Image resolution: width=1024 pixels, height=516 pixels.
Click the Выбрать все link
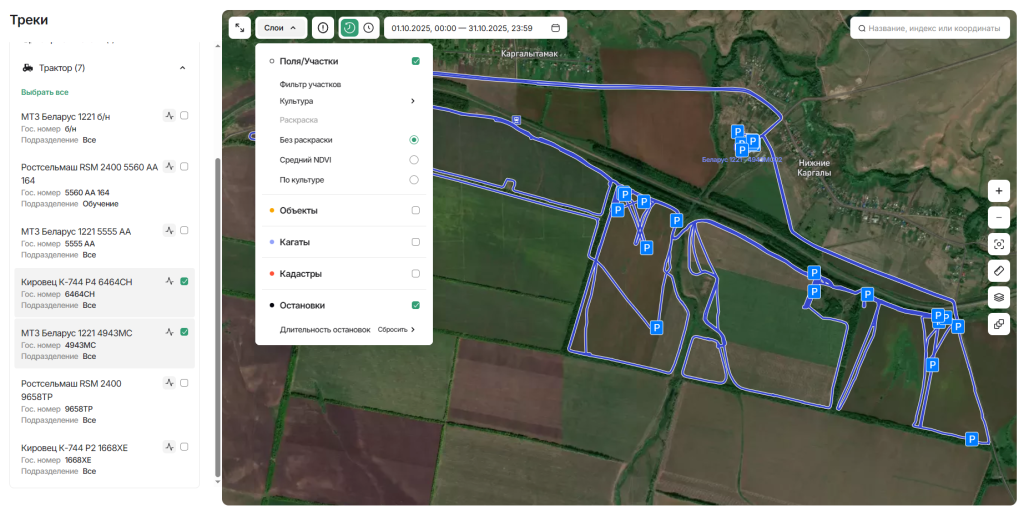click(45, 92)
